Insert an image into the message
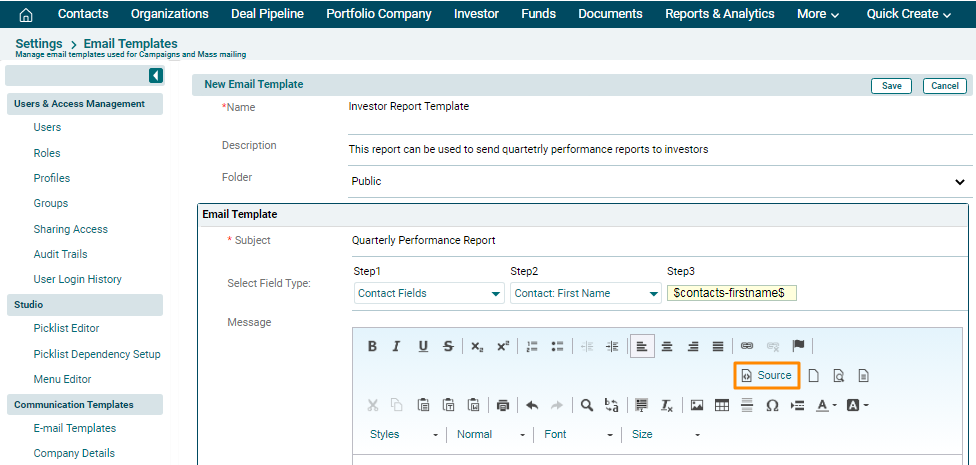This screenshot has width=976, height=465. click(x=697, y=405)
